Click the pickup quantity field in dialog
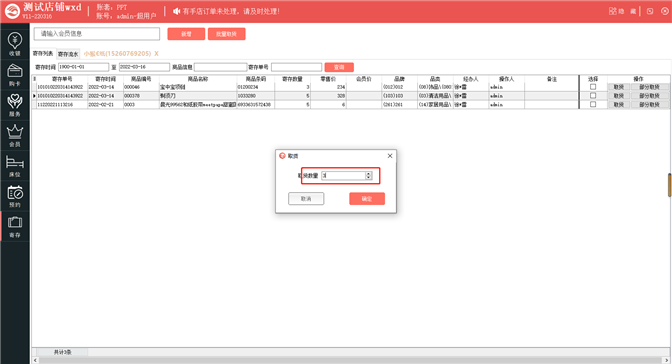The width and height of the screenshot is (672, 364). click(343, 175)
